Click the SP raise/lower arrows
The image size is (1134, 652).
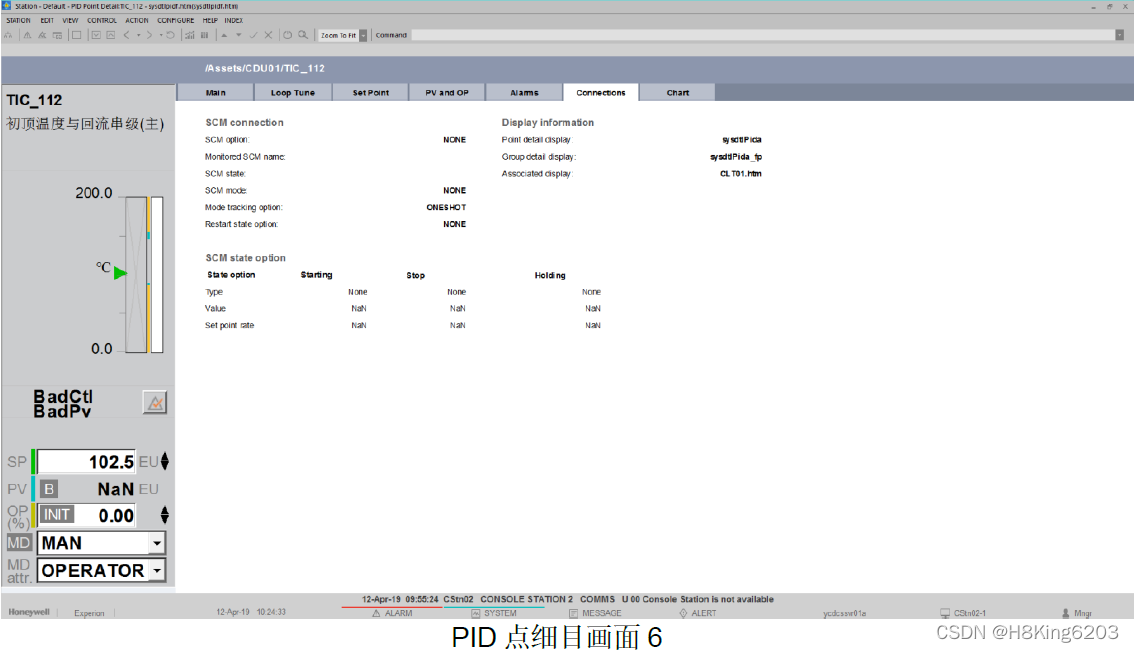tap(165, 461)
